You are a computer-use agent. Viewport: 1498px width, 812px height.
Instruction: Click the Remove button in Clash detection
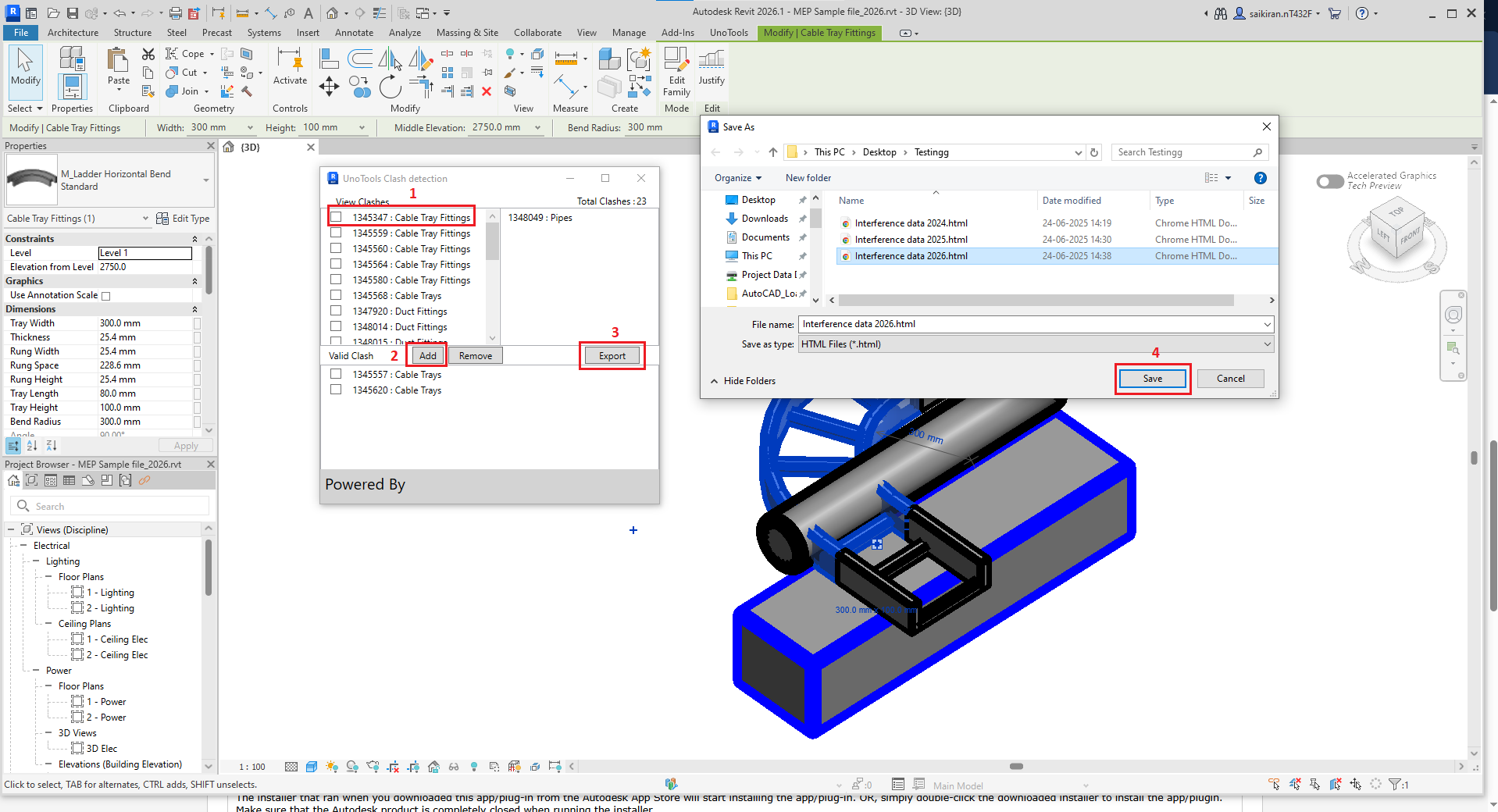(x=476, y=356)
